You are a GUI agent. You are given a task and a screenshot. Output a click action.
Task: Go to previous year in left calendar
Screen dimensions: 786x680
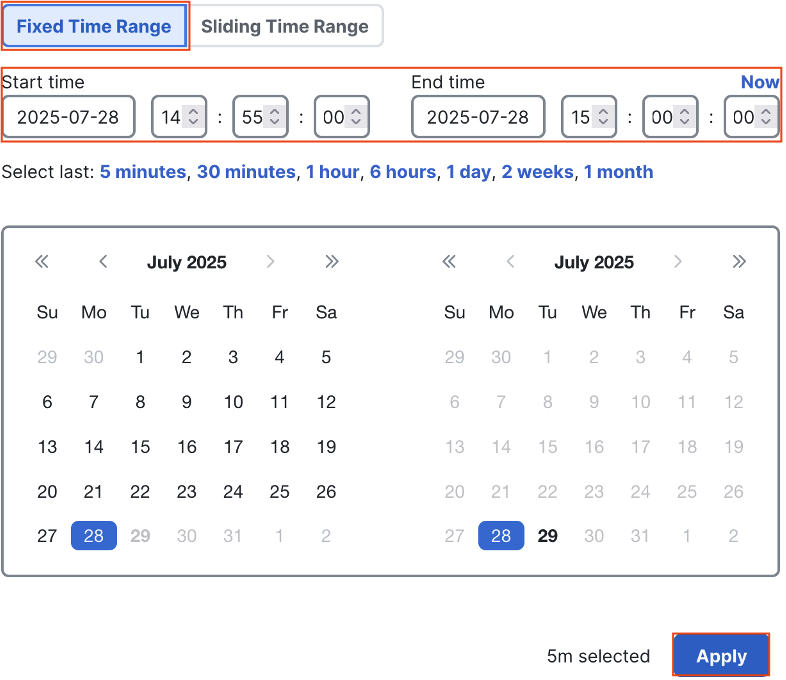pos(42,262)
